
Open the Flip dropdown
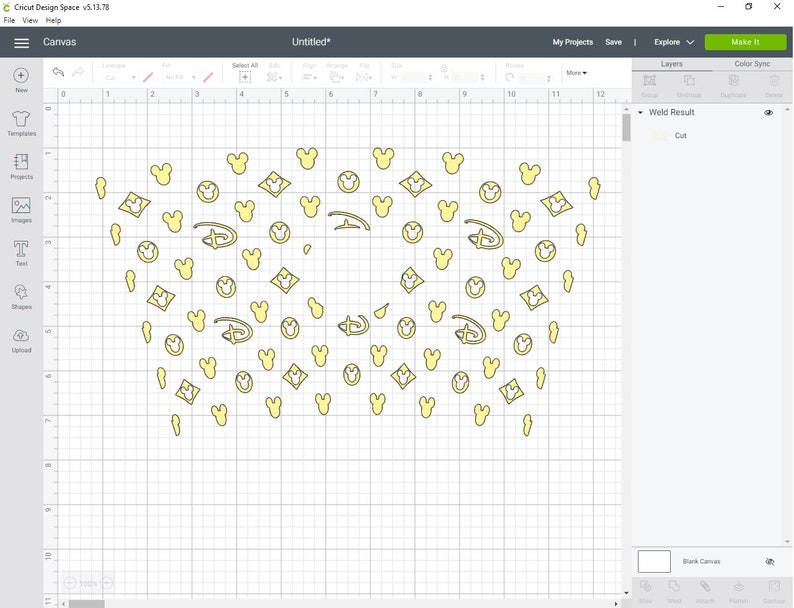click(x=364, y=77)
